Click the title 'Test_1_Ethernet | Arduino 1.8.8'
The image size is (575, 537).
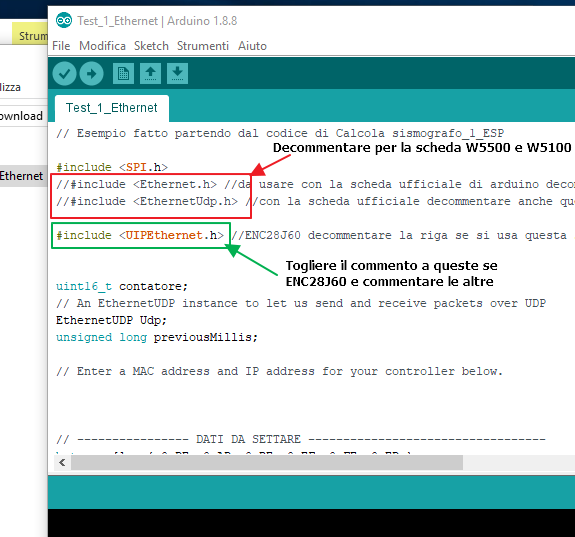pyautogui.click(x=157, y=21)
